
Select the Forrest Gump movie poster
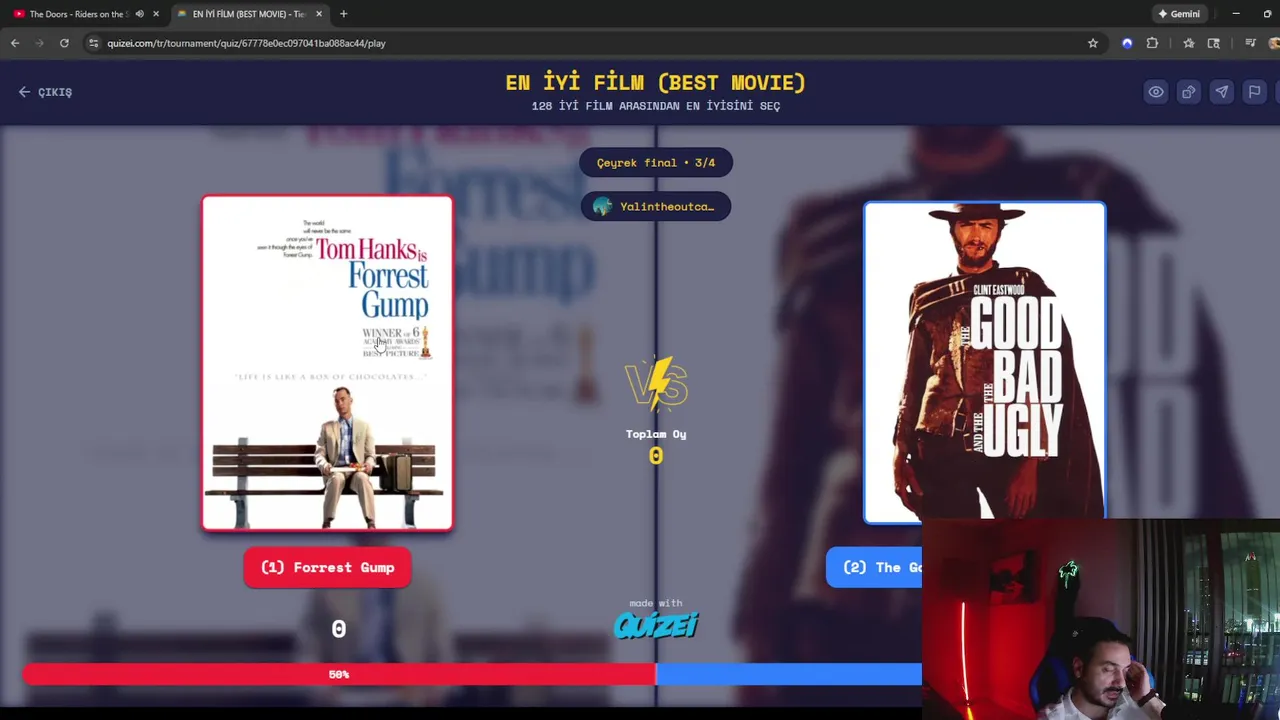click(327, 362)
